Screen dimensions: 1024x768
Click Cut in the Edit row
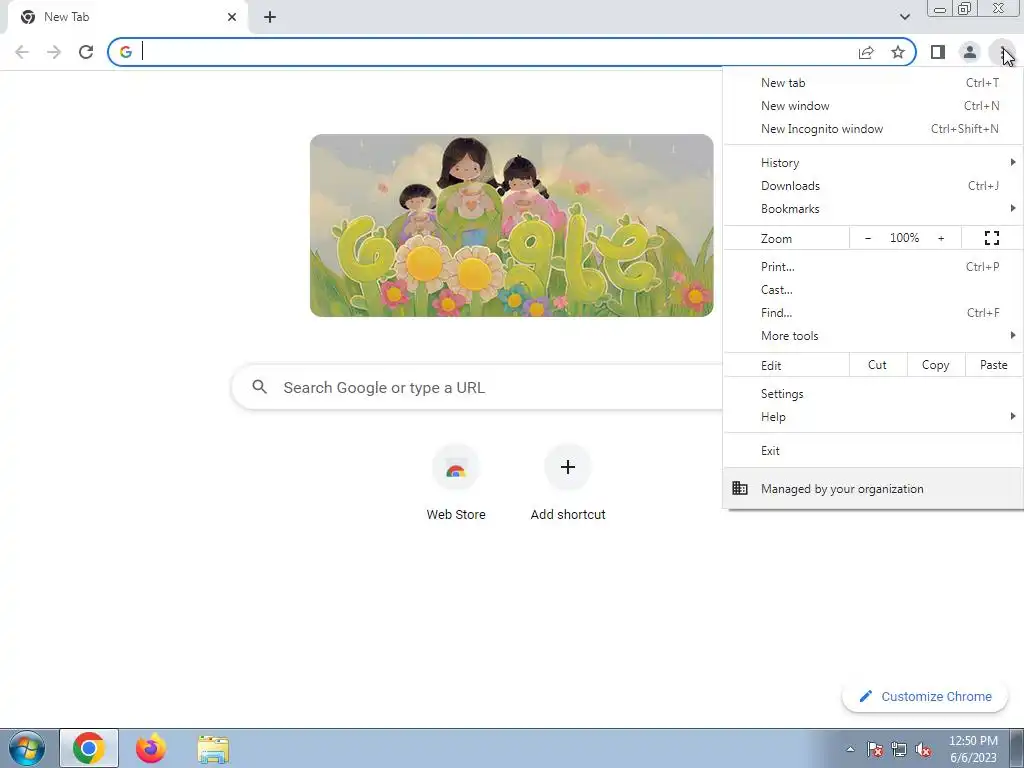[878, 365]
